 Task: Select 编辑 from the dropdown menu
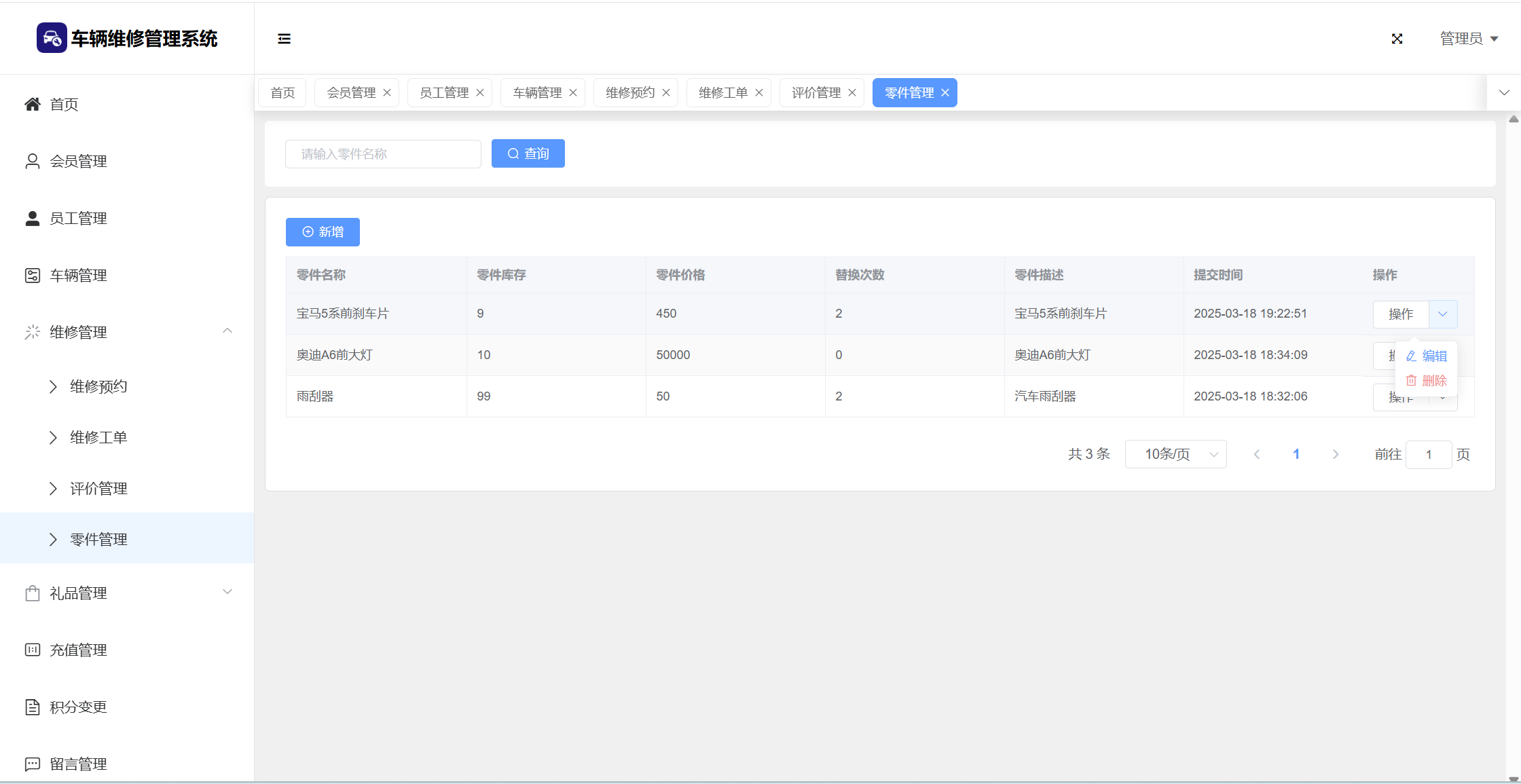click(1427, 356)
